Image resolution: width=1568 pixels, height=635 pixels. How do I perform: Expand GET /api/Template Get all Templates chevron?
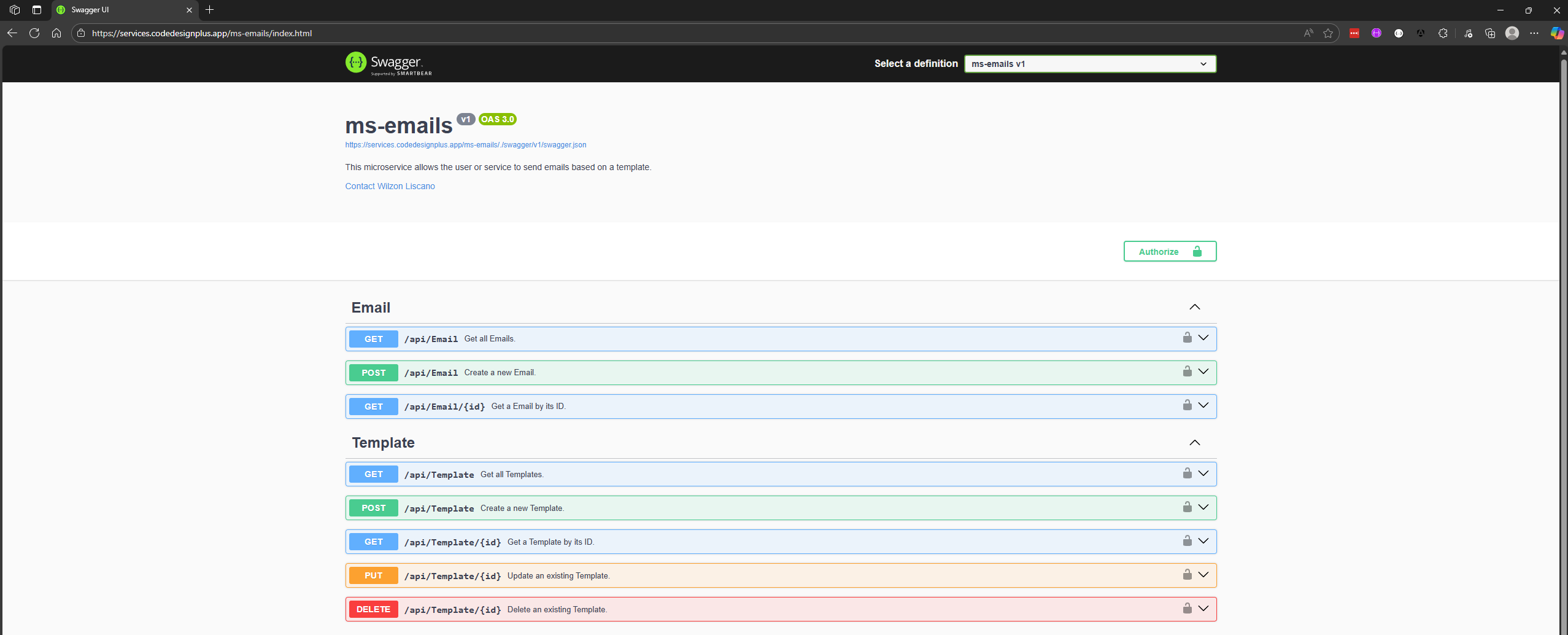click(1203, 473)
